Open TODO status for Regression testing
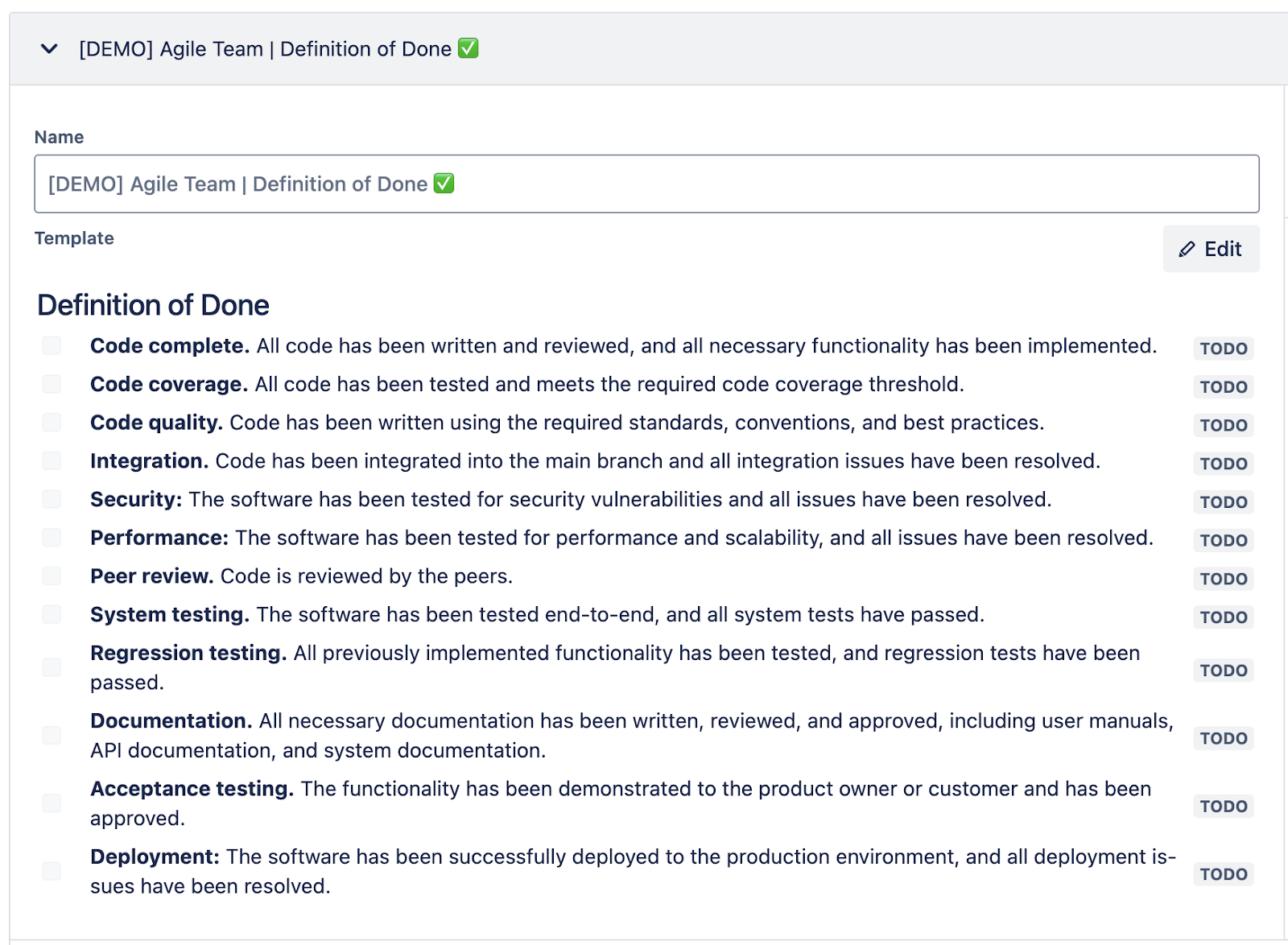The image size is (1288, 945). (x=1224, y=671)
